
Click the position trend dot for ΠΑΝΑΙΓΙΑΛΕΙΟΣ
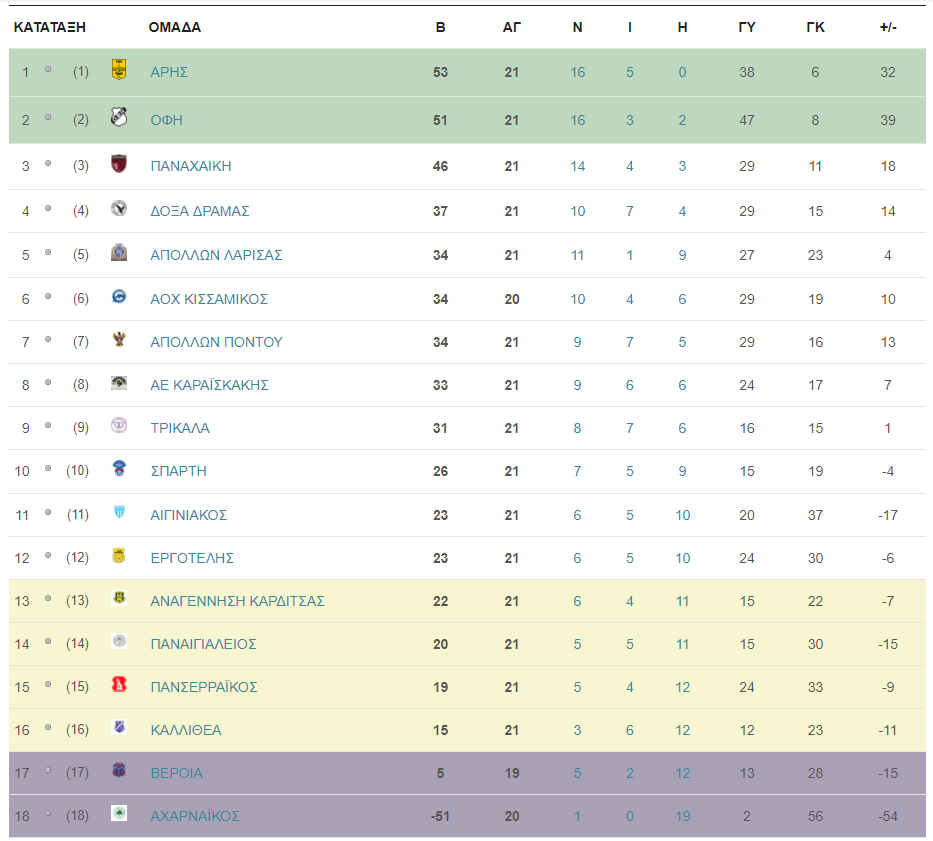click(x=48, y=642)
